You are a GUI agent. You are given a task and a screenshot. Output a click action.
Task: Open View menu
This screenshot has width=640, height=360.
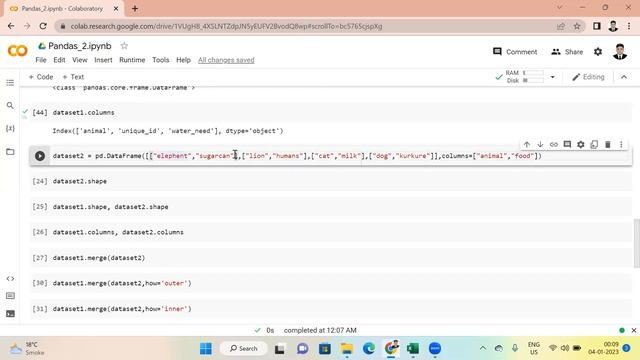(x=80, y=60)
